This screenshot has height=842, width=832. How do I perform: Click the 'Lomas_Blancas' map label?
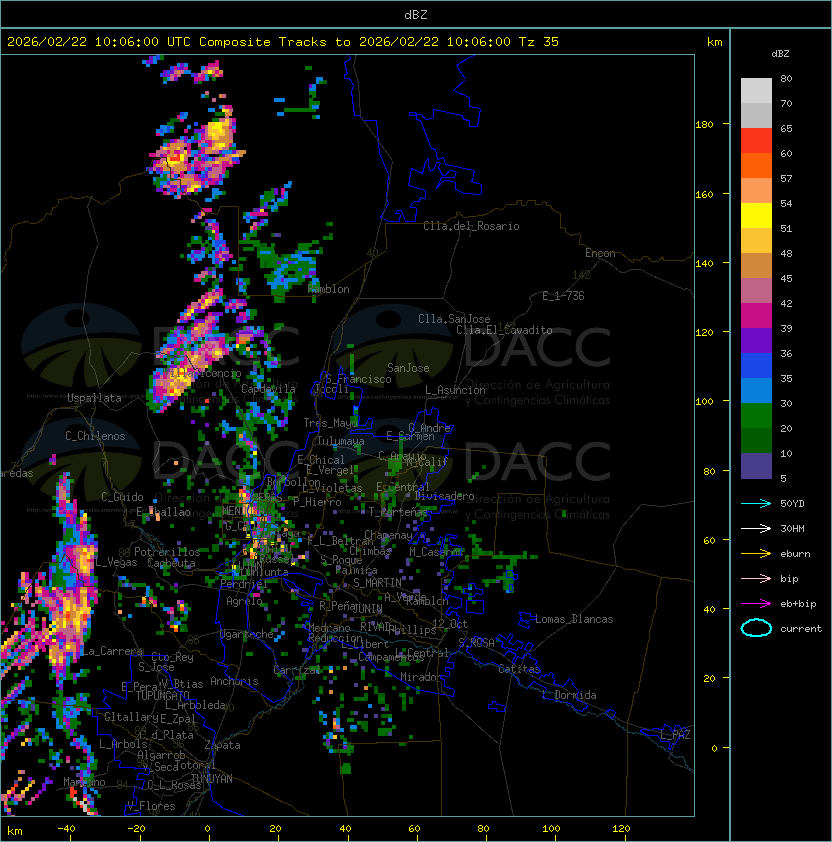574,619
